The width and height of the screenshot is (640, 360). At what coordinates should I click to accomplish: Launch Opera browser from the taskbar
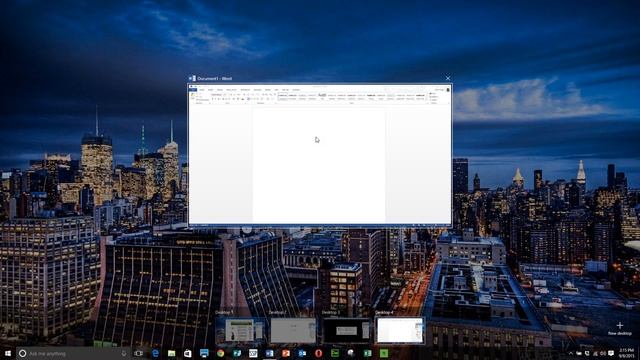click(x=318, y=353)
